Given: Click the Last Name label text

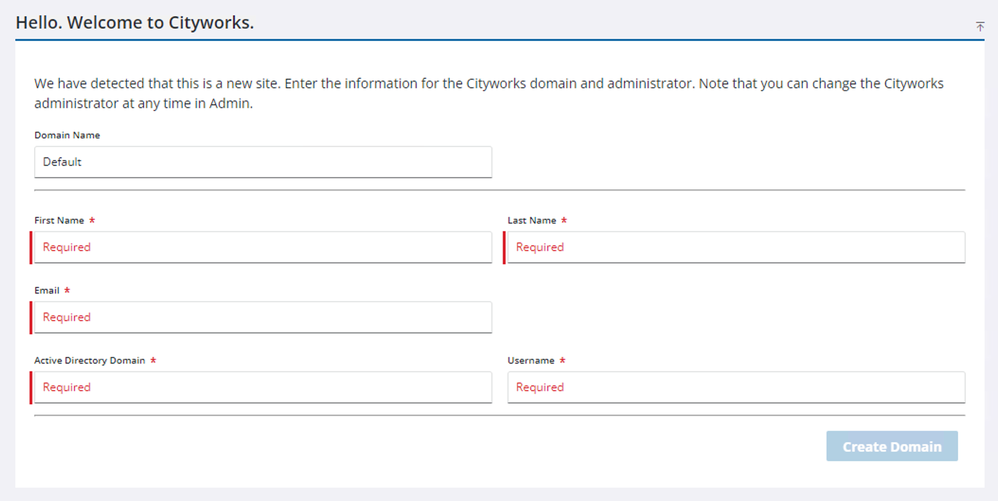Looking at the screenshot, I should (532, 220).
